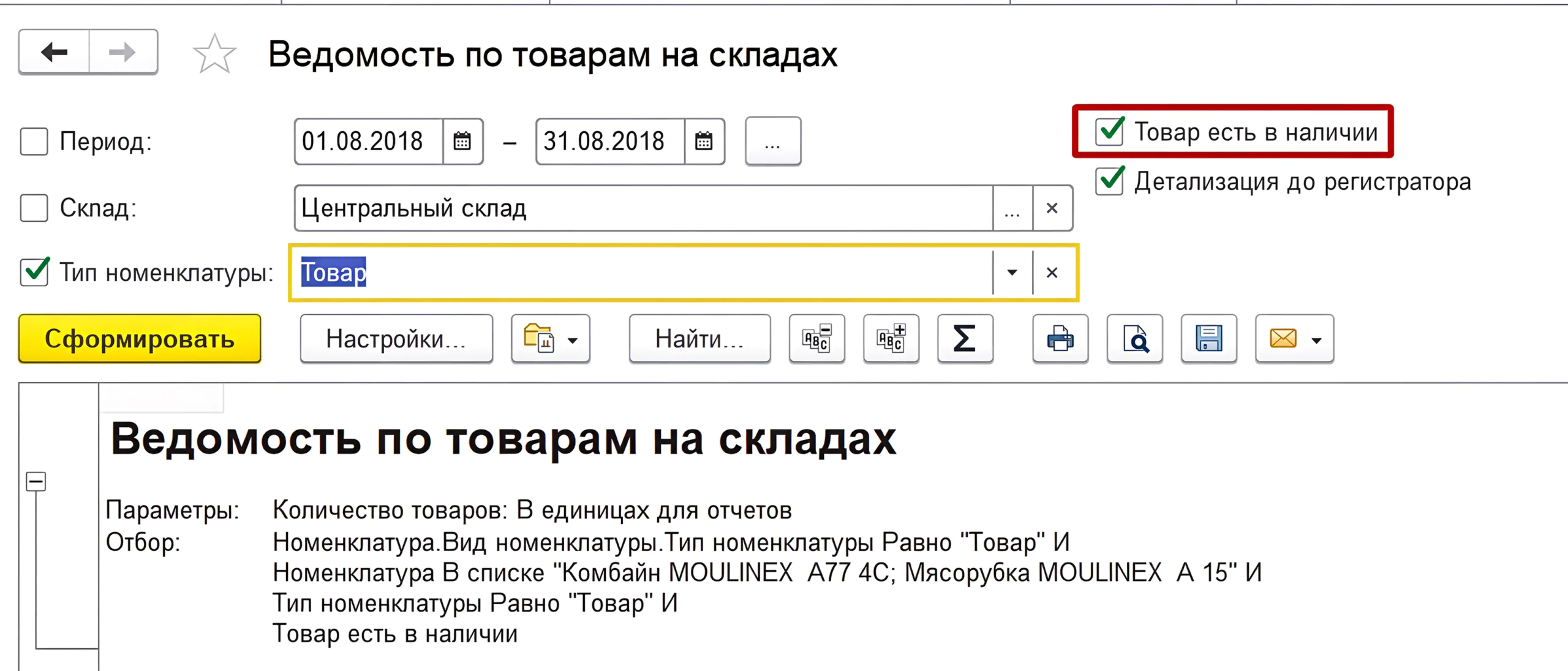Viewport: 1568px width, 671px height.
Task: Add report to favorites with star icon
Action: coord(214,54)
